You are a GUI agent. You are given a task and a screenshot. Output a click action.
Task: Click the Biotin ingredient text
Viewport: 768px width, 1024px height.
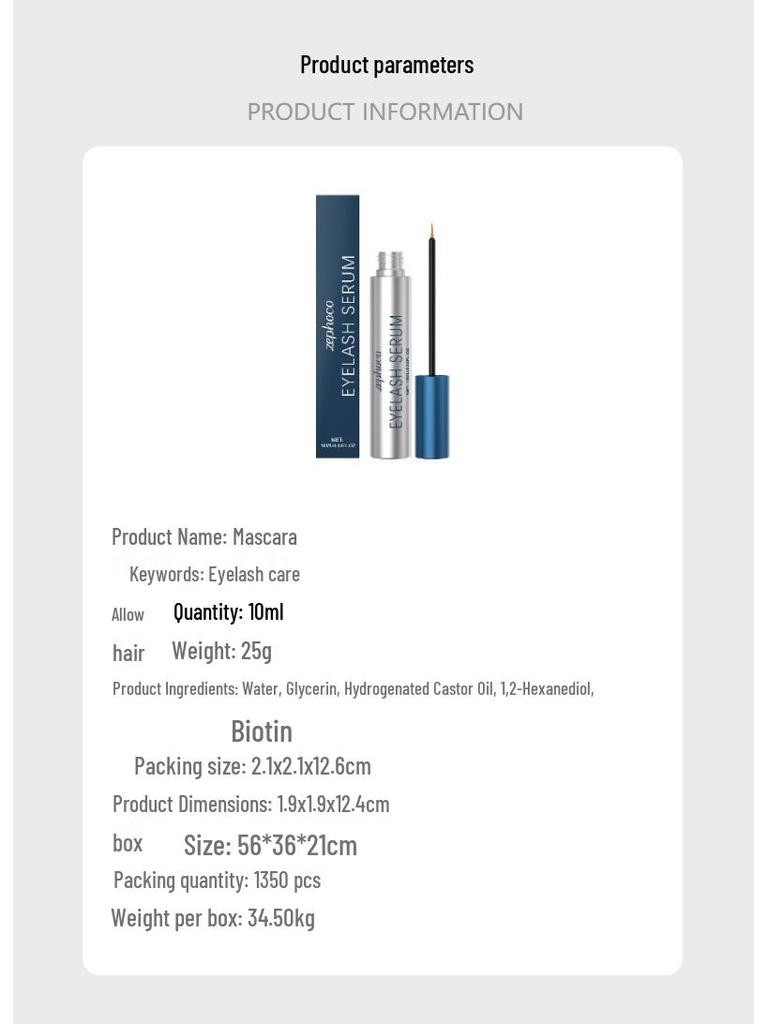[x=261, y=731]
